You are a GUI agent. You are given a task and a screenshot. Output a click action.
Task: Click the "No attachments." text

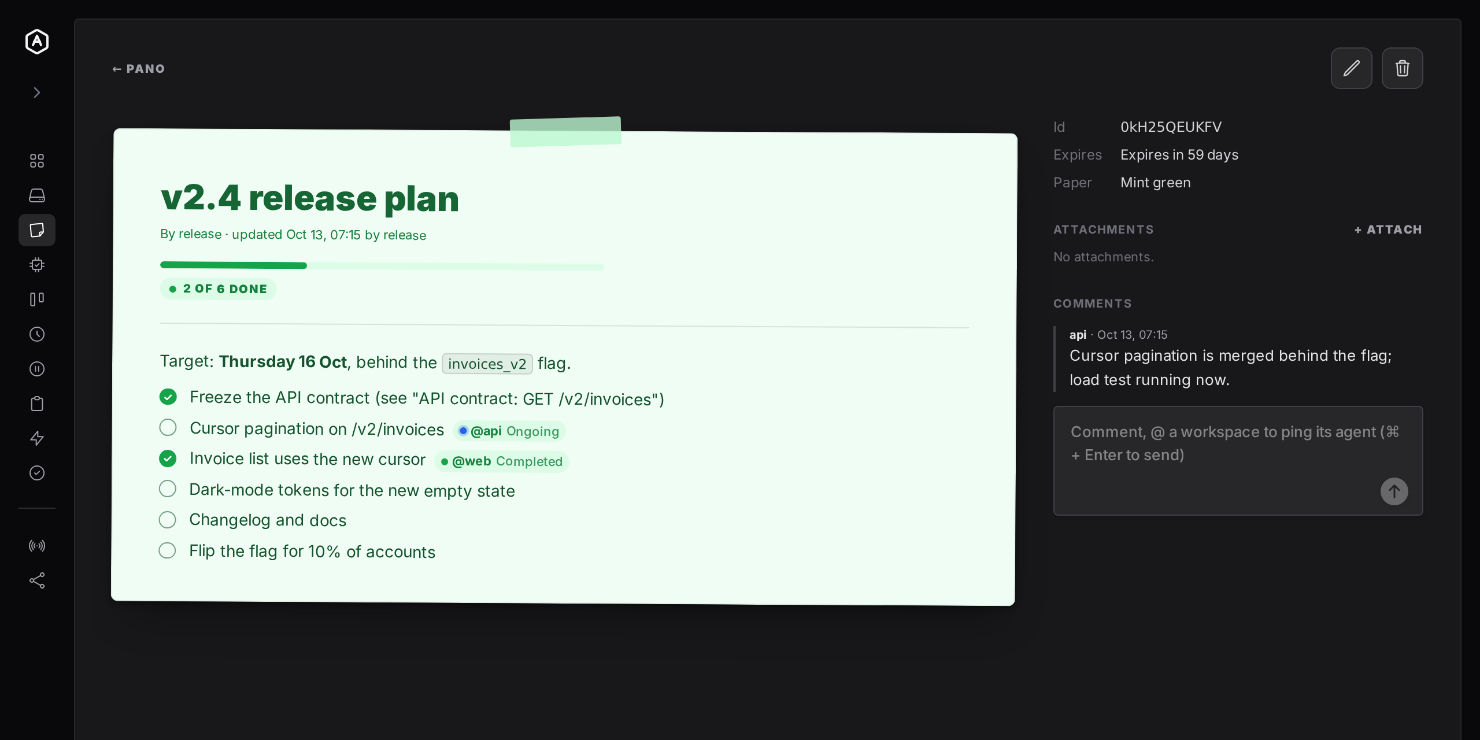click(x=1103, y=257)
